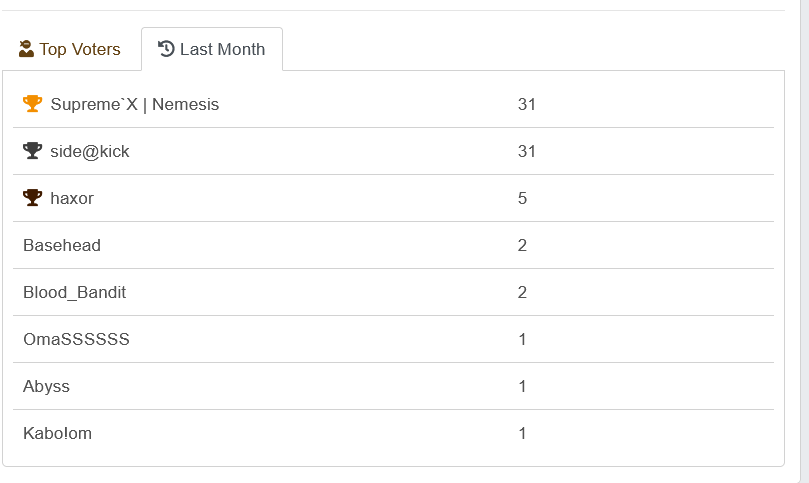Click side@kick's vote count of 31
The height and width of the screenshot is (483, 809).
click(x=527, y=151)
